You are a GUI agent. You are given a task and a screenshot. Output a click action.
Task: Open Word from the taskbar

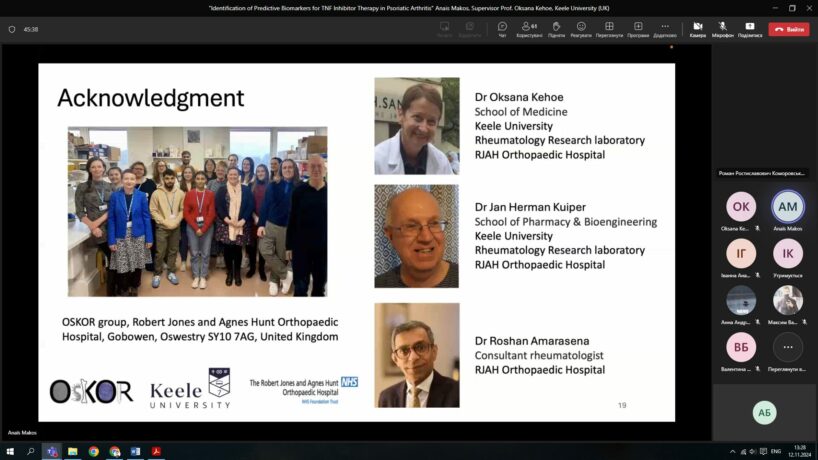point(135,451)
